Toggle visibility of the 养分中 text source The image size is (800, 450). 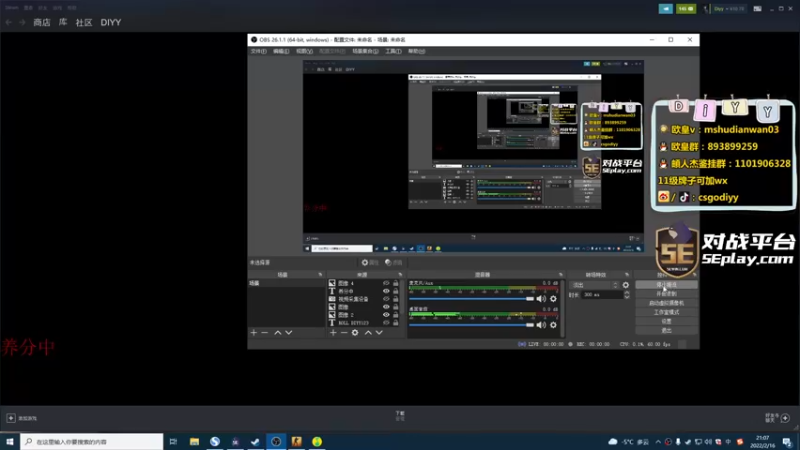[386, 291]
